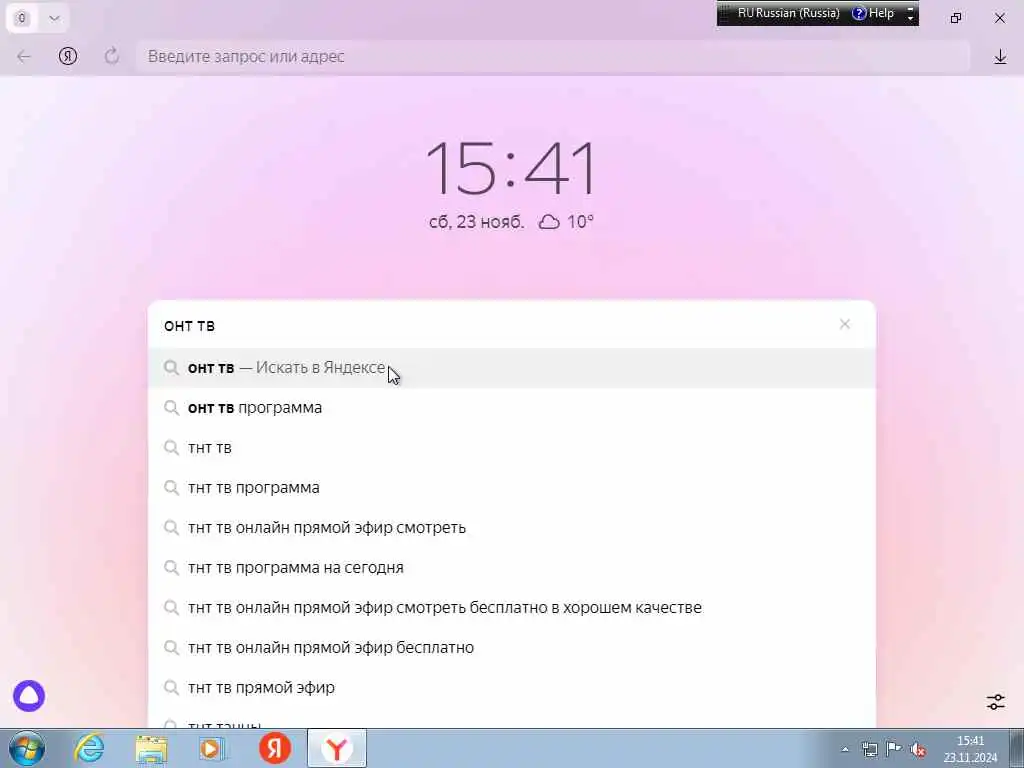
Task: Select suggestion ending в хорошем качестве
Action: click(x=512, y=607)
